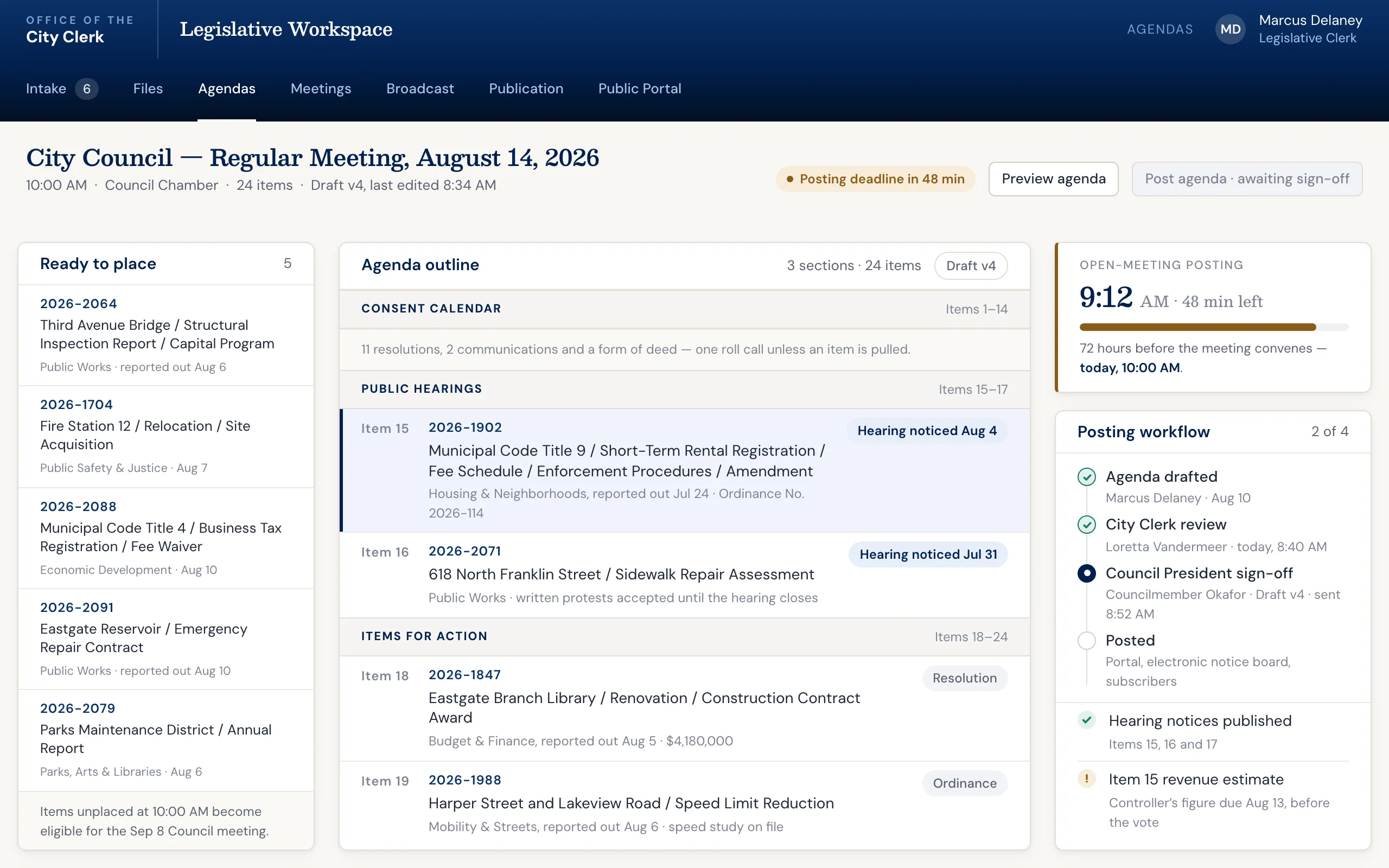Image resolution: width=1389 pixels, height=868 pixels.
Task: Click the consent calendar summary text
Action: click(x=636, y=349)
